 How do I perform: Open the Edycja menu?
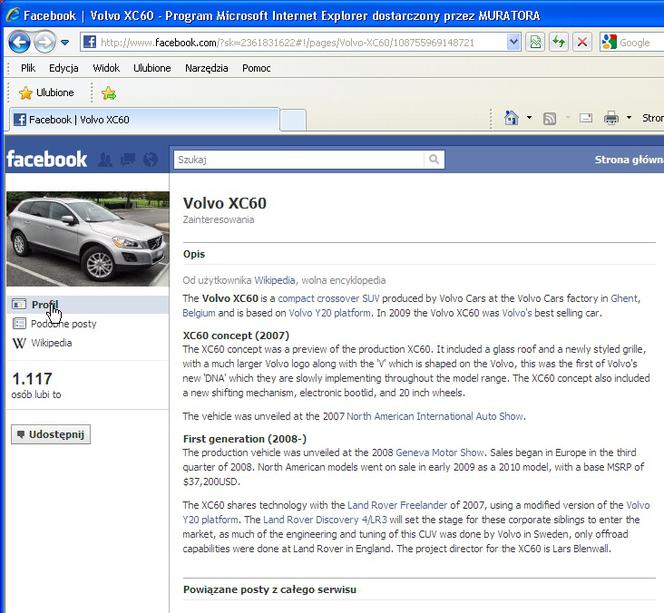tap(64, 68)
